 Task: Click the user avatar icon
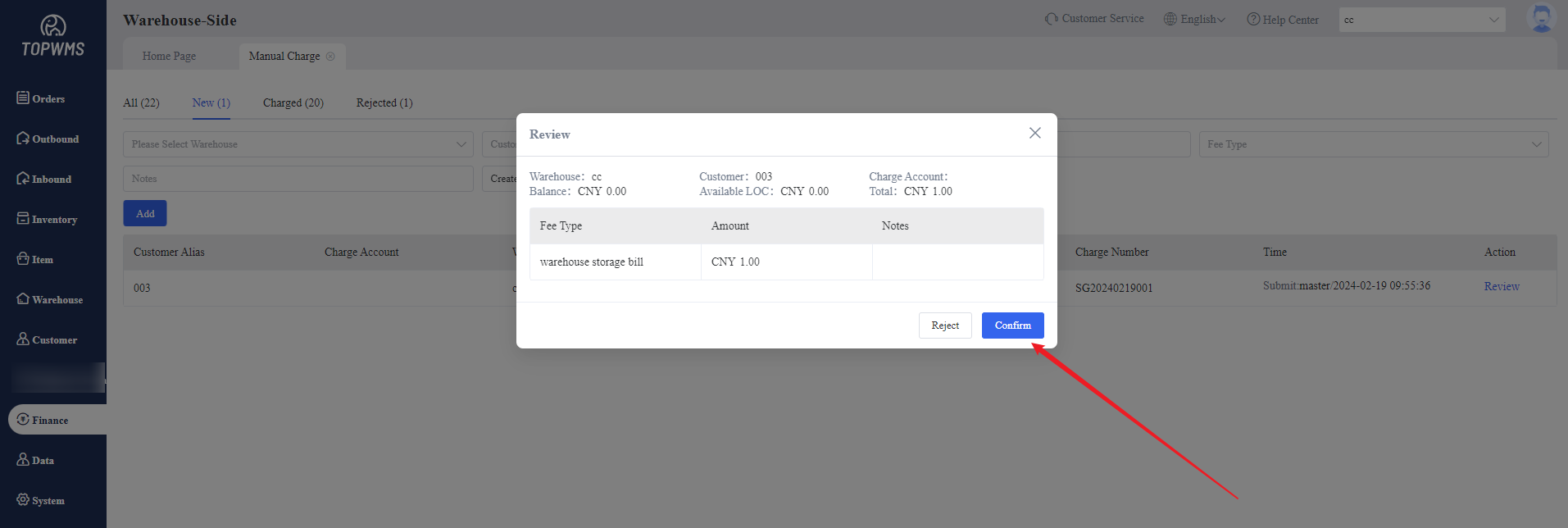(x=1541, y=19)
